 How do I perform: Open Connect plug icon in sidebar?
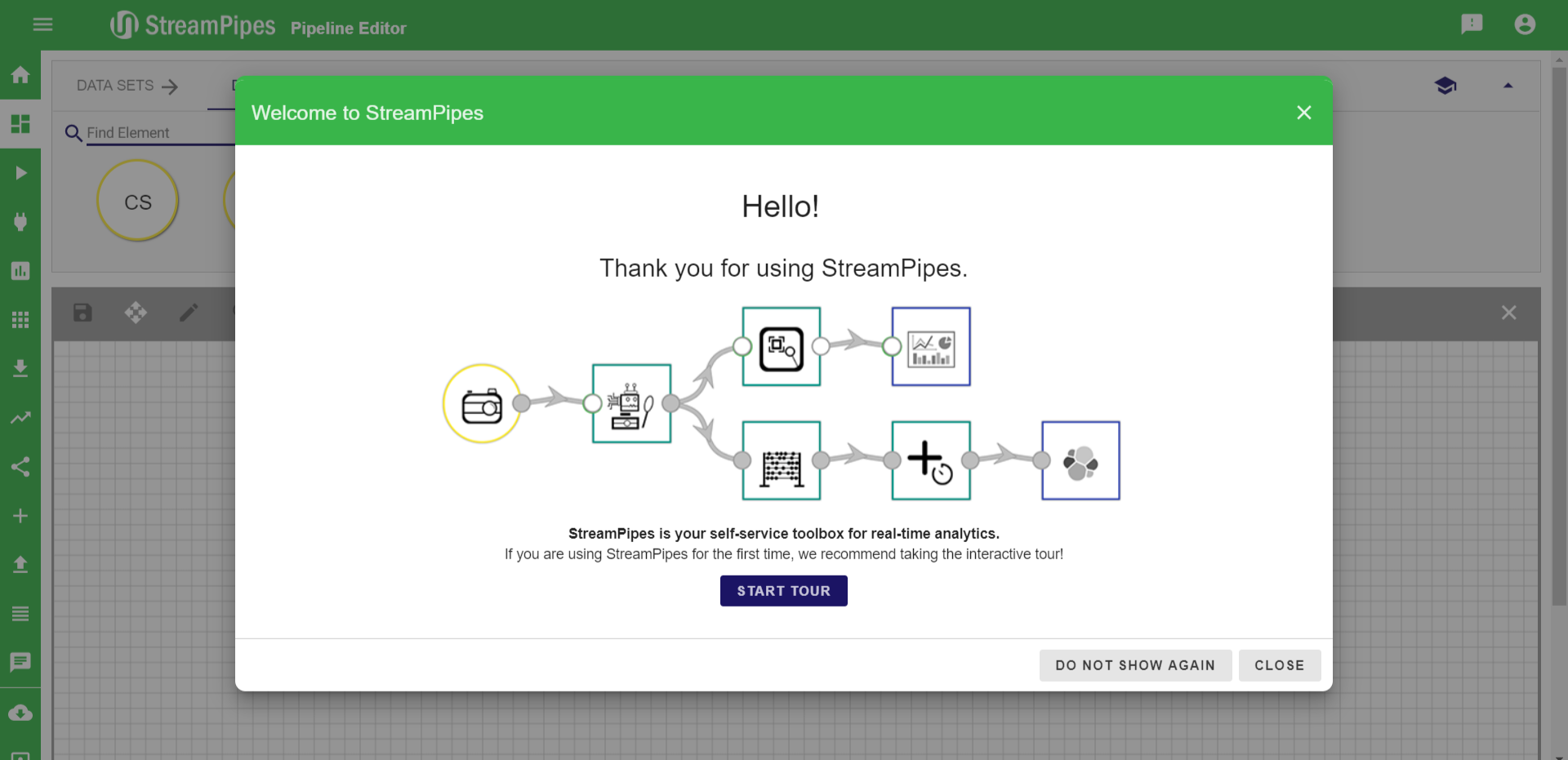20,222
